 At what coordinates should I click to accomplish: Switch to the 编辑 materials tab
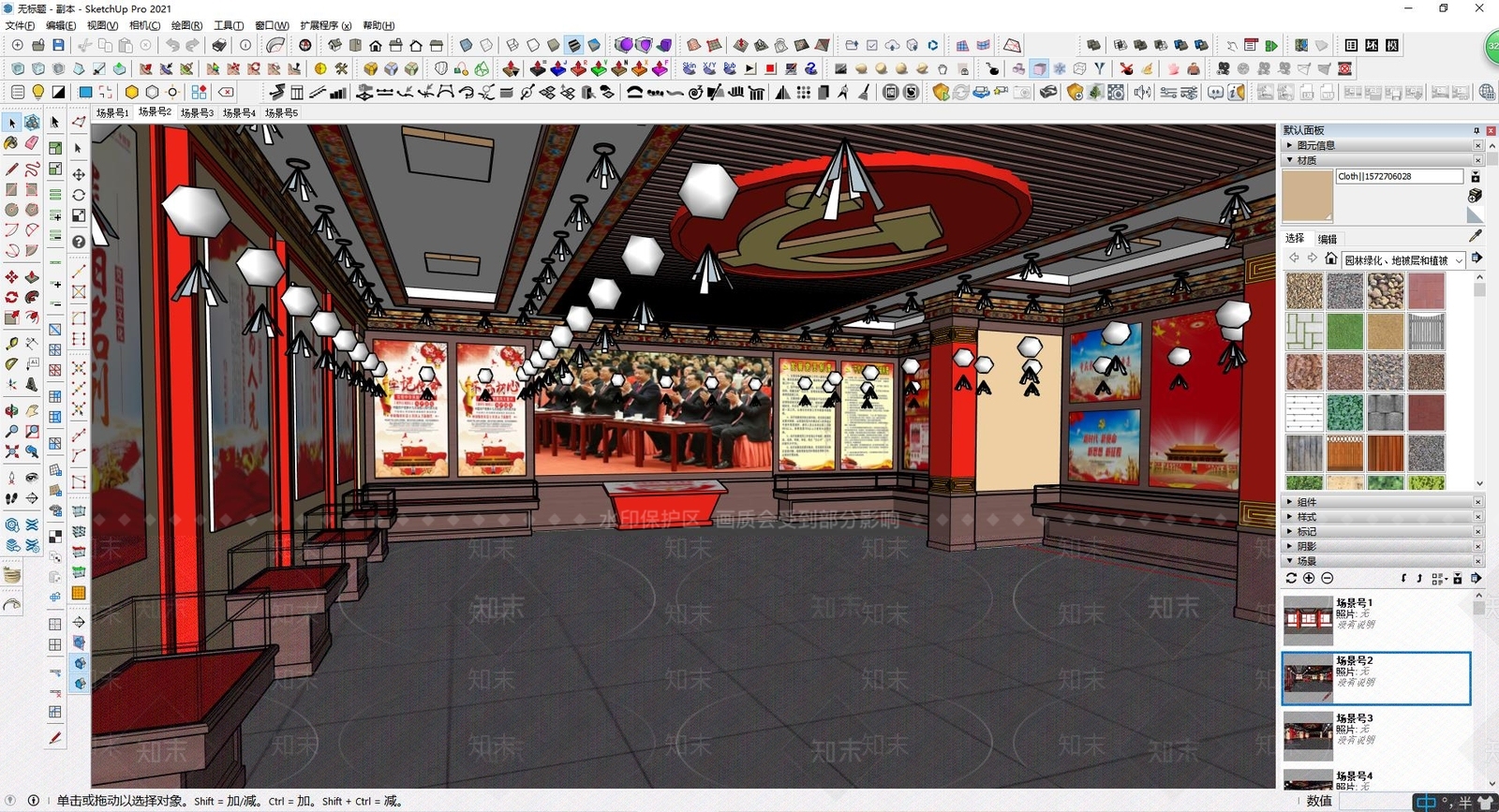point(1328,239)
